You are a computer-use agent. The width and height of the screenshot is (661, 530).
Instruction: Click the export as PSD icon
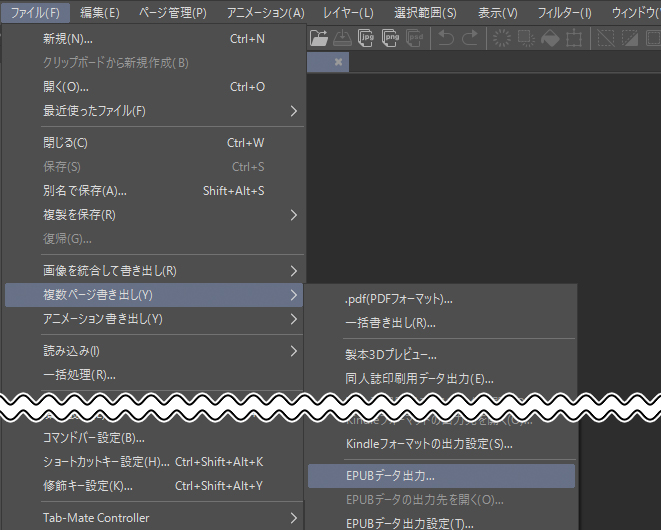[x=415, y=39]
